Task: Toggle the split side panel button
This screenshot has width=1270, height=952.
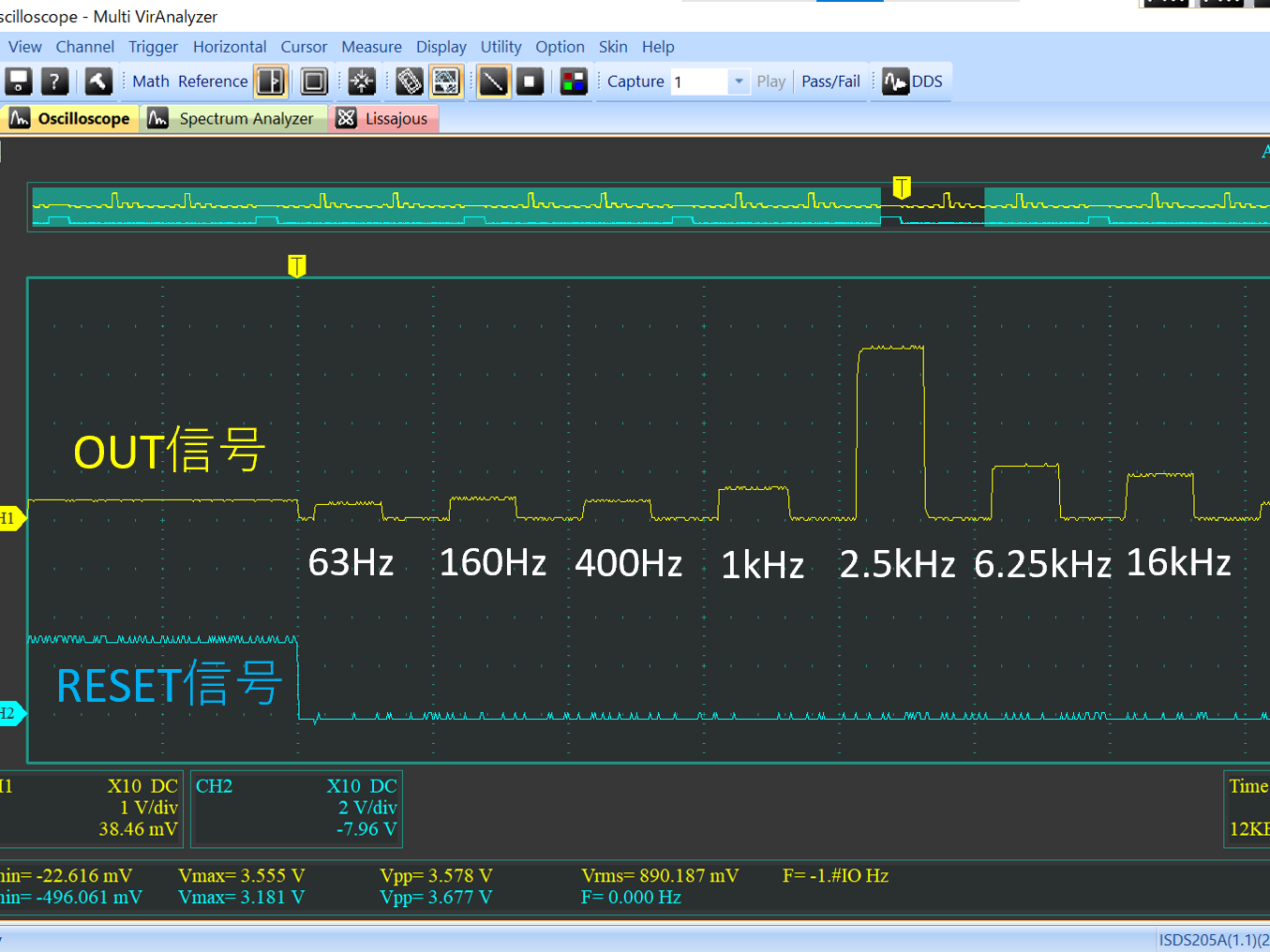Action: pyautogui.click(x=271, y=82)
